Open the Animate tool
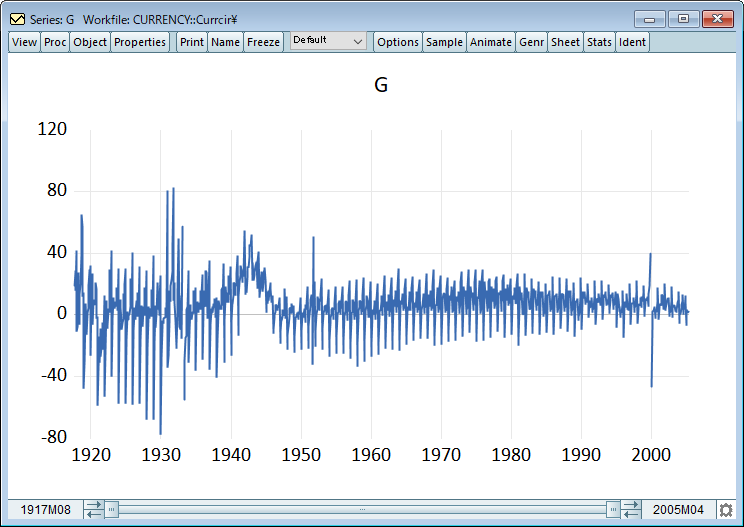 [x=491, y=42]
